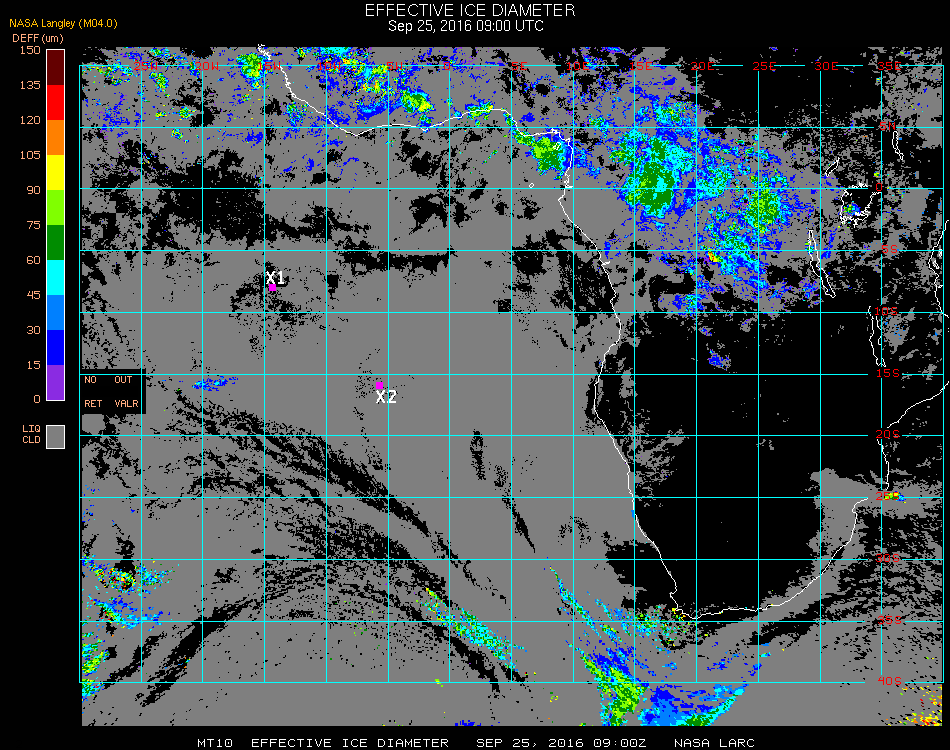The width and height of the screenshot is (950, 750).
Task: Click the gray LIQ CLD swatch
Action: [x=56, y=437]
